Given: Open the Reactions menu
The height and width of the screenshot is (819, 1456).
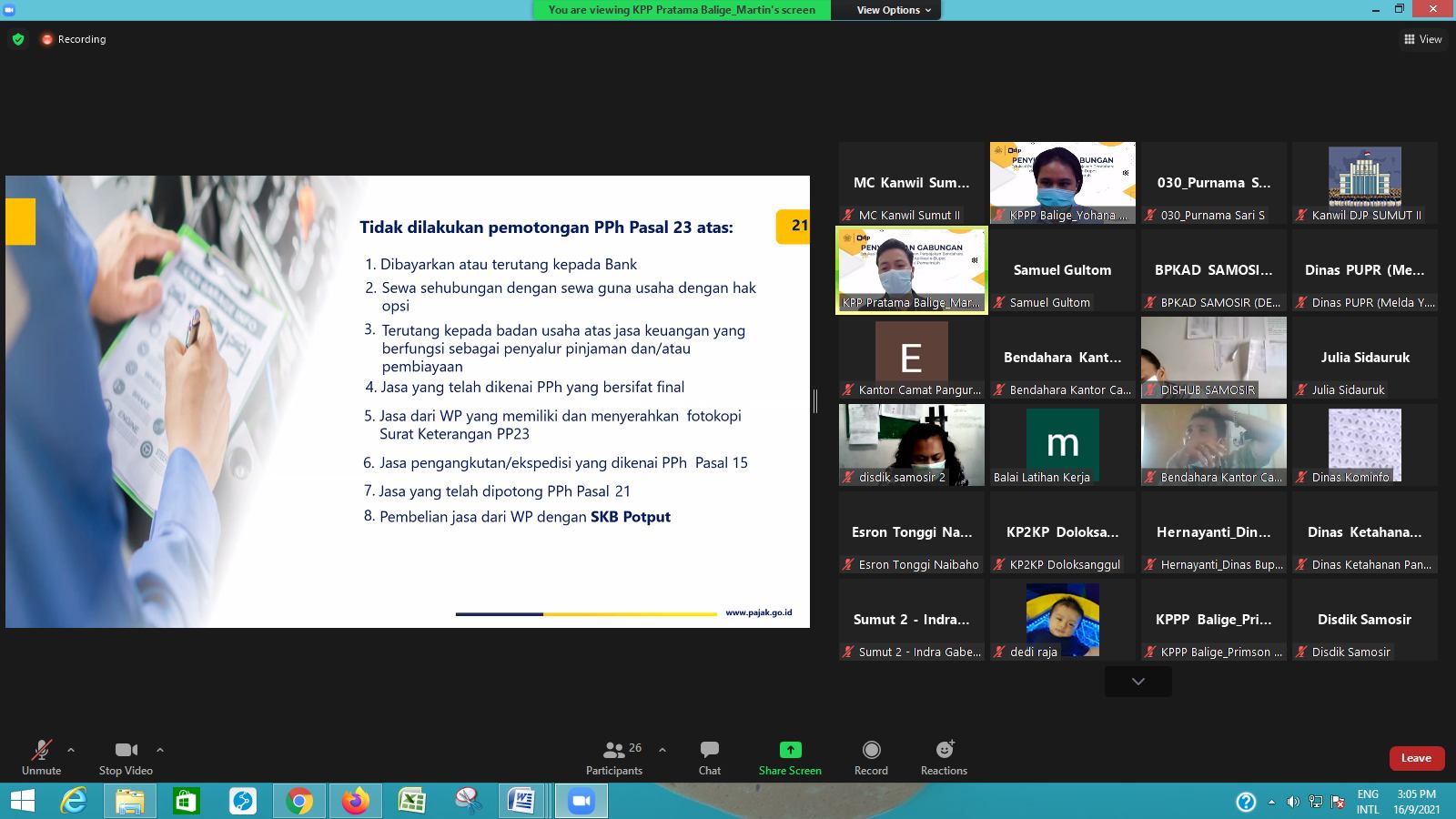Looking at the screenshot, I should click(944, 757).
